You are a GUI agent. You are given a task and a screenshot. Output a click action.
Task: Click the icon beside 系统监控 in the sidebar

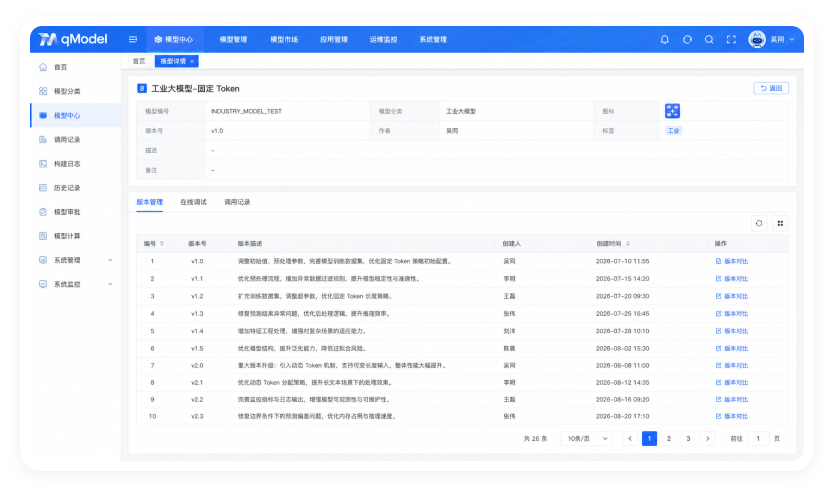[x=43, y=284]
